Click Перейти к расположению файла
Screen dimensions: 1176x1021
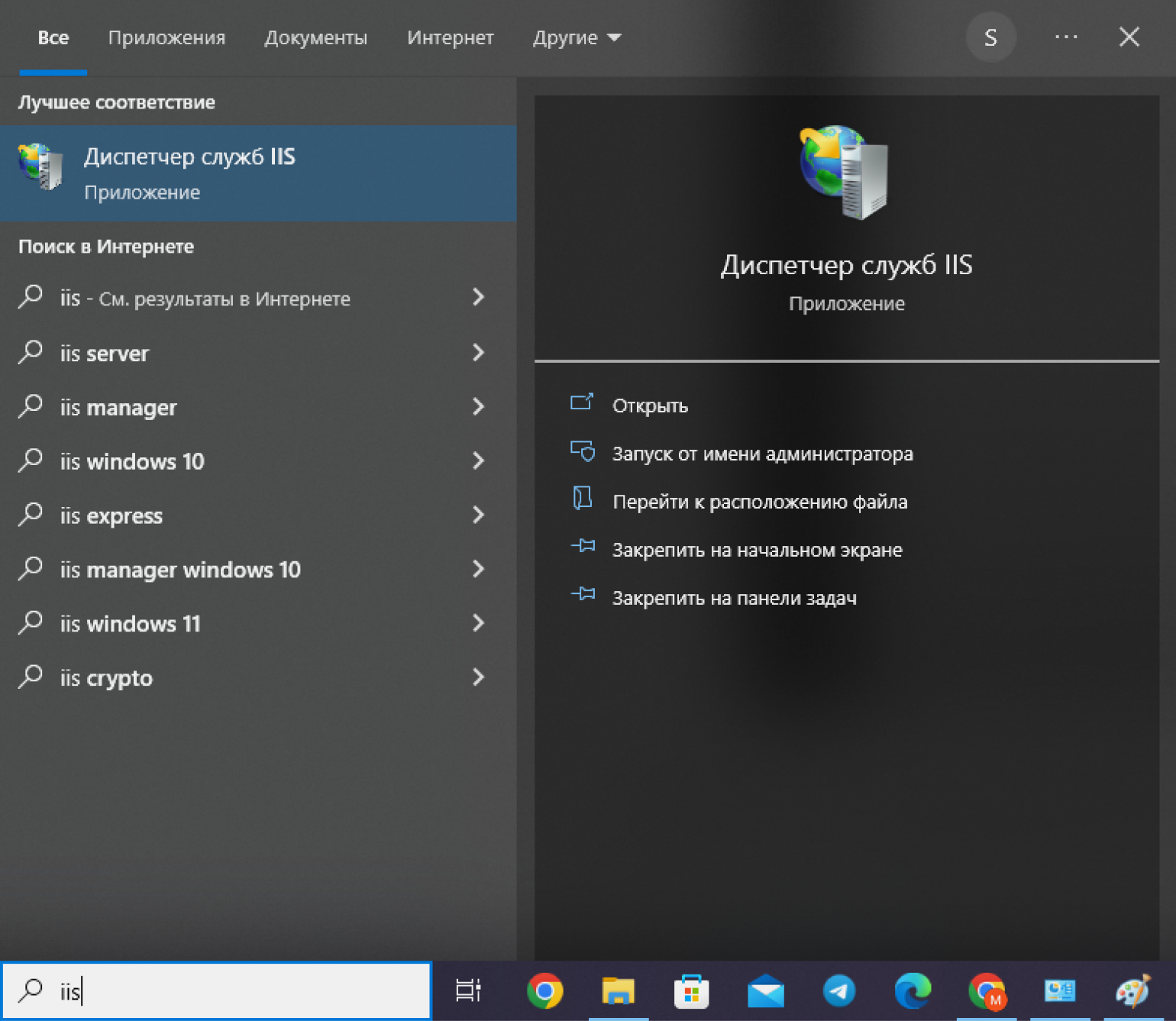(759, 502)
